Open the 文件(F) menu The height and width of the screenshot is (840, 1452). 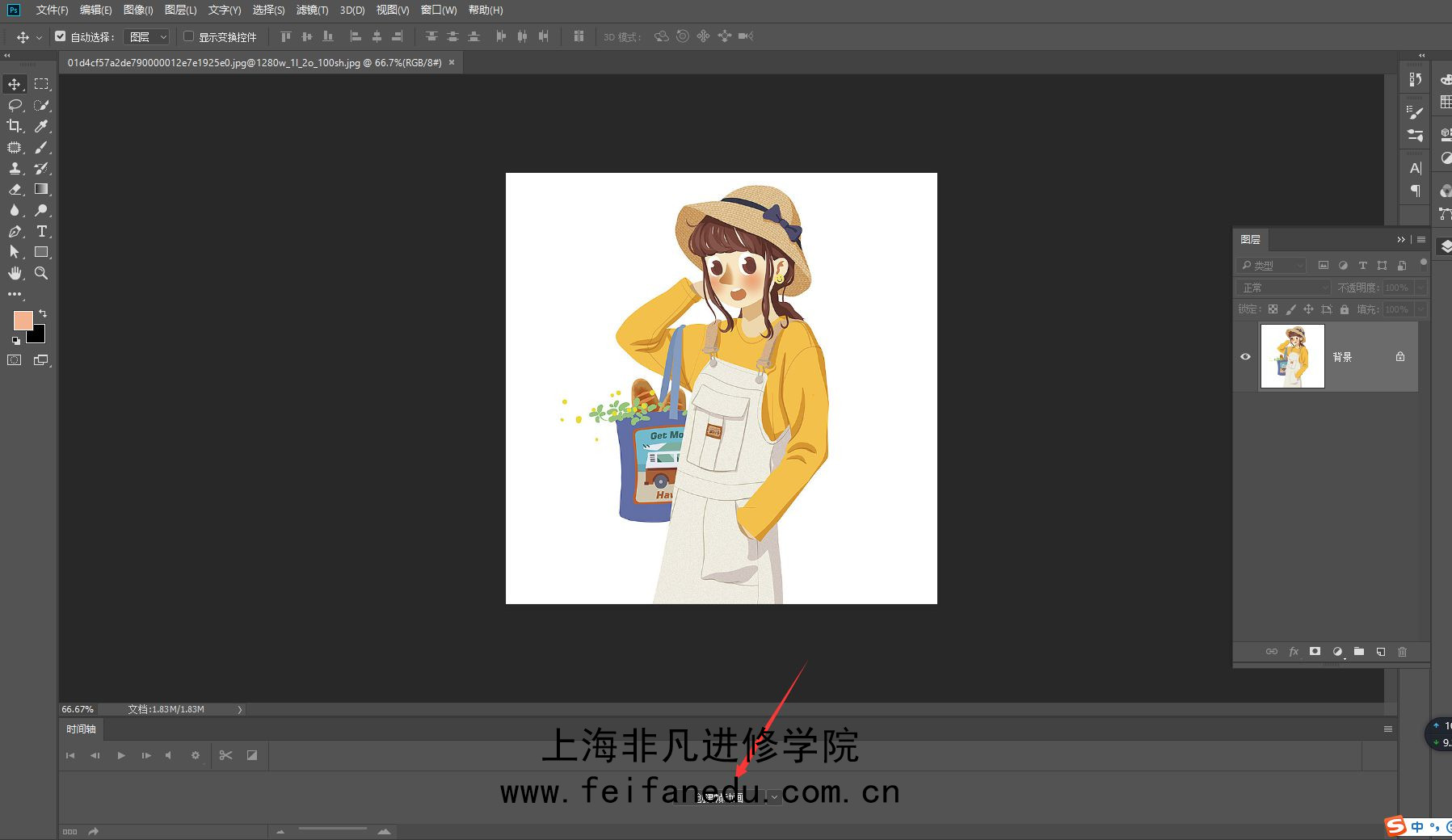tap(52, 10)
